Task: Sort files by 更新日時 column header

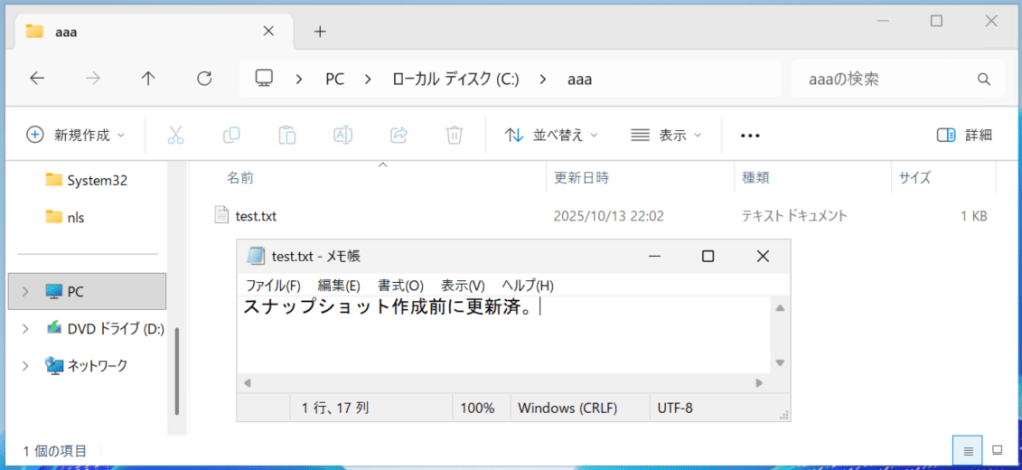Action: click(581, 178)
